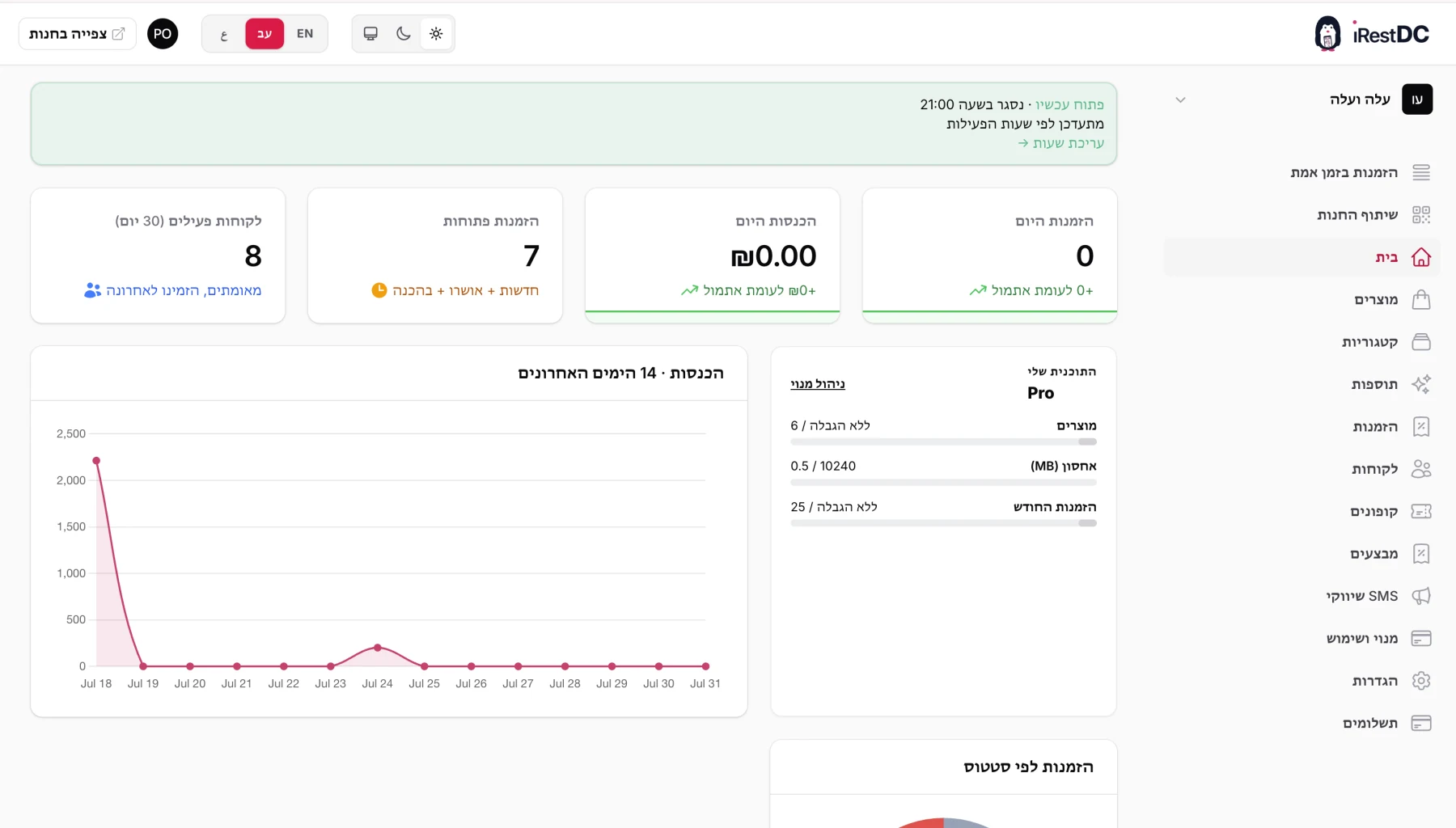Open live orders via the list icon

(1421, 172)
